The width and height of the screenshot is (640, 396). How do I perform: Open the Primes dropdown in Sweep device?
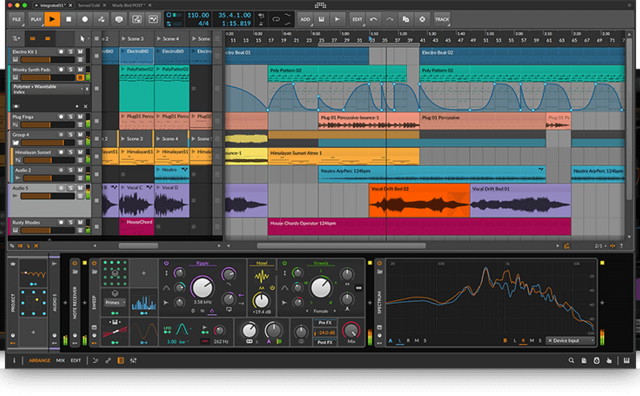[115, 303]
